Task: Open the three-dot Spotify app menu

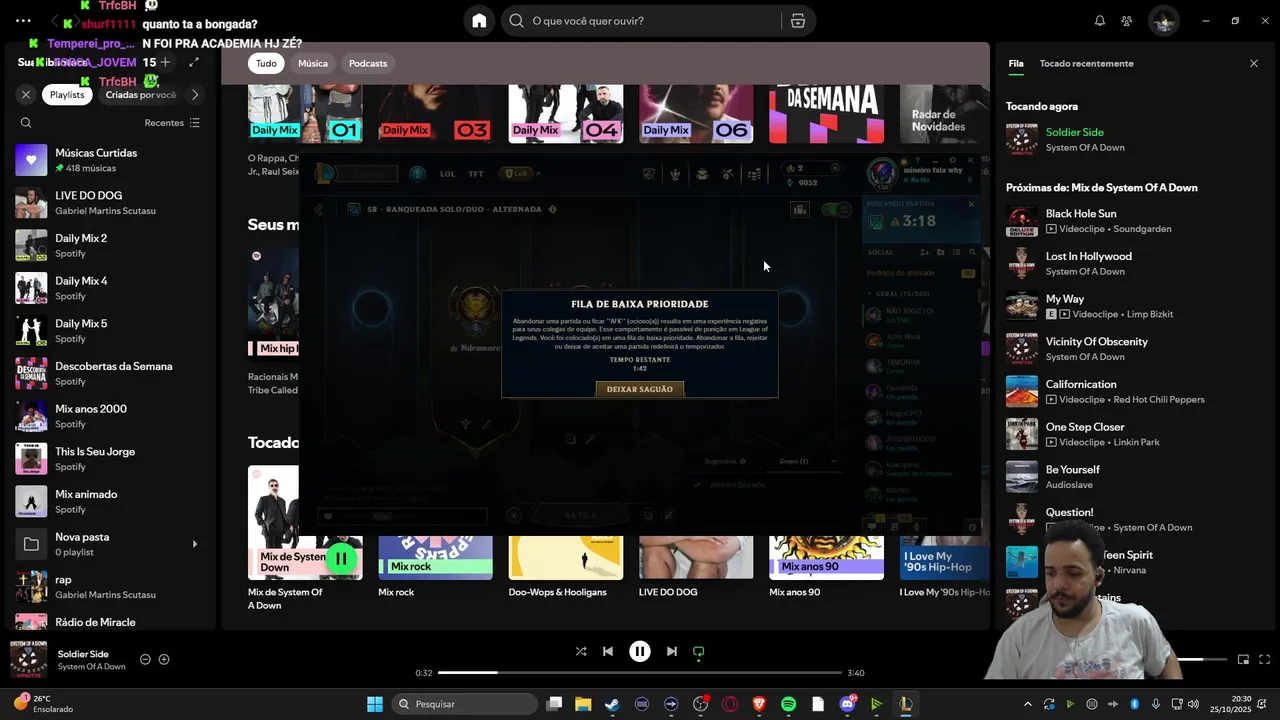Action: 23,20
